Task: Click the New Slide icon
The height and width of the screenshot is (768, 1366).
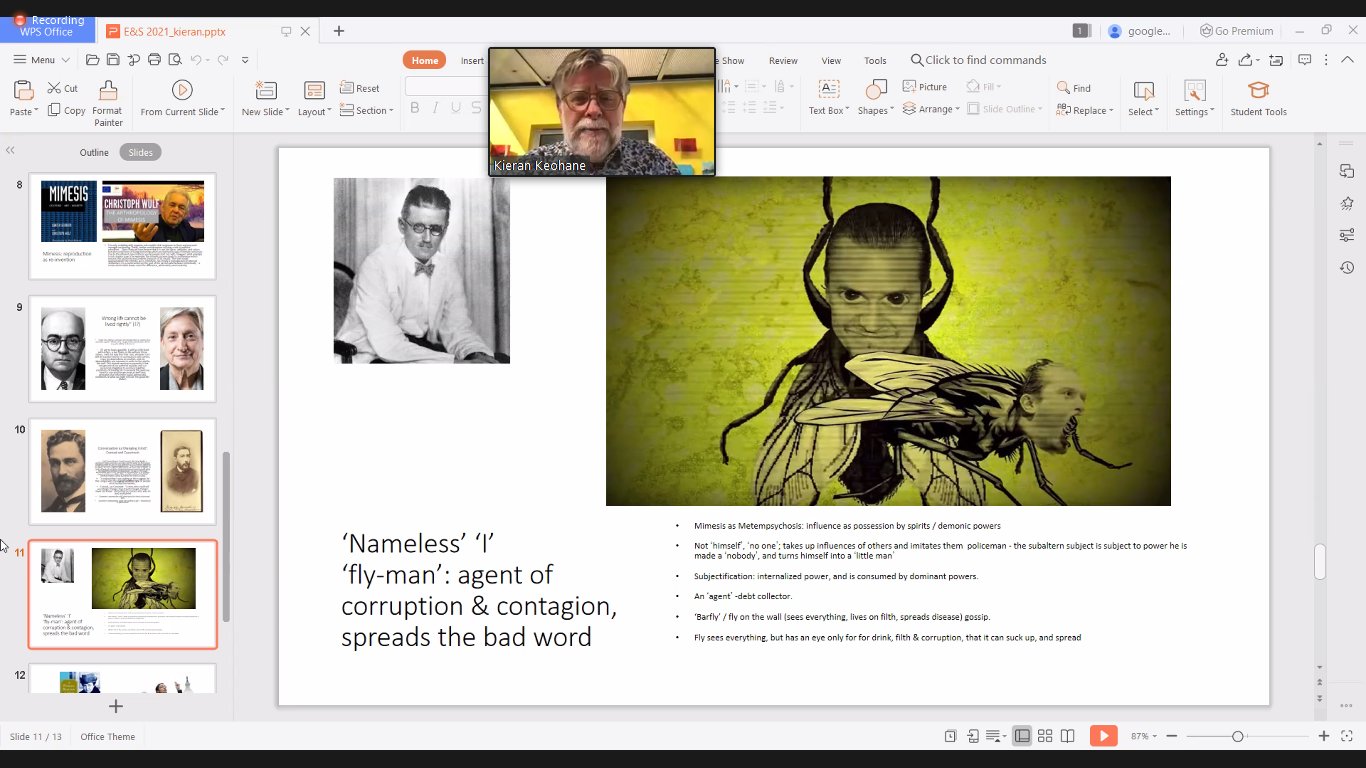Action: (265, 90)
